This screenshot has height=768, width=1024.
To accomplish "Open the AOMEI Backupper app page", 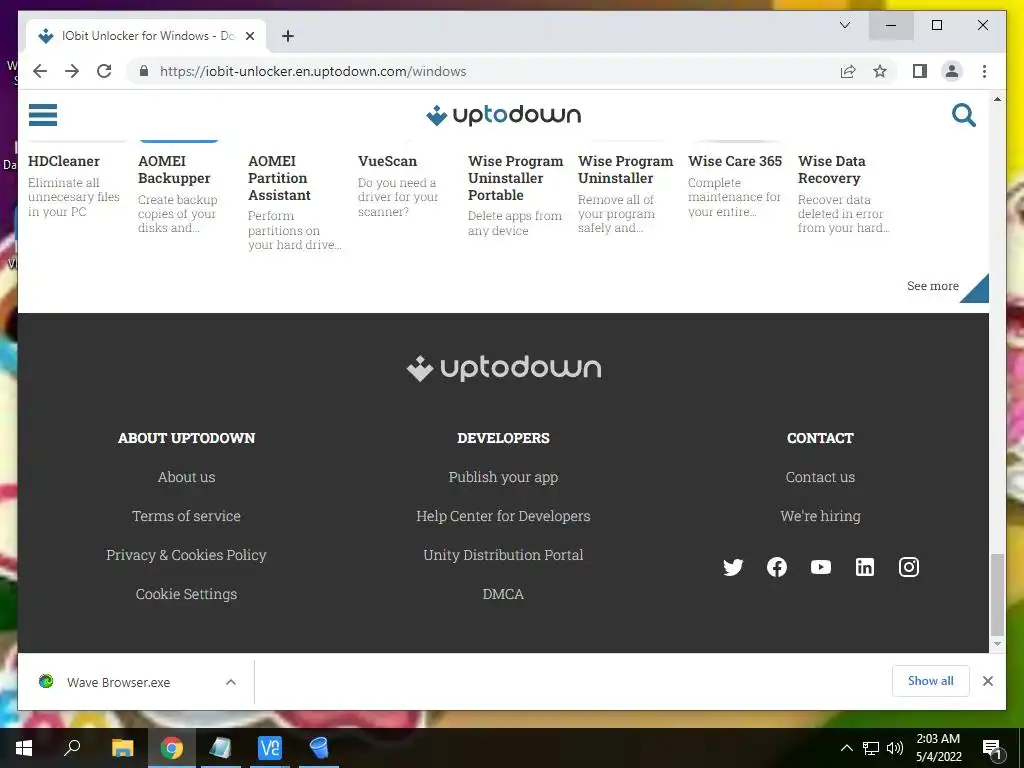I will point(174,170).
